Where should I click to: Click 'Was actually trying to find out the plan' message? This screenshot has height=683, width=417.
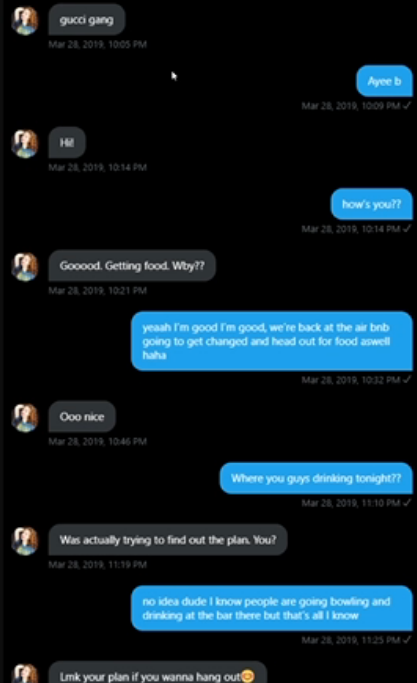tap(168, 540)
